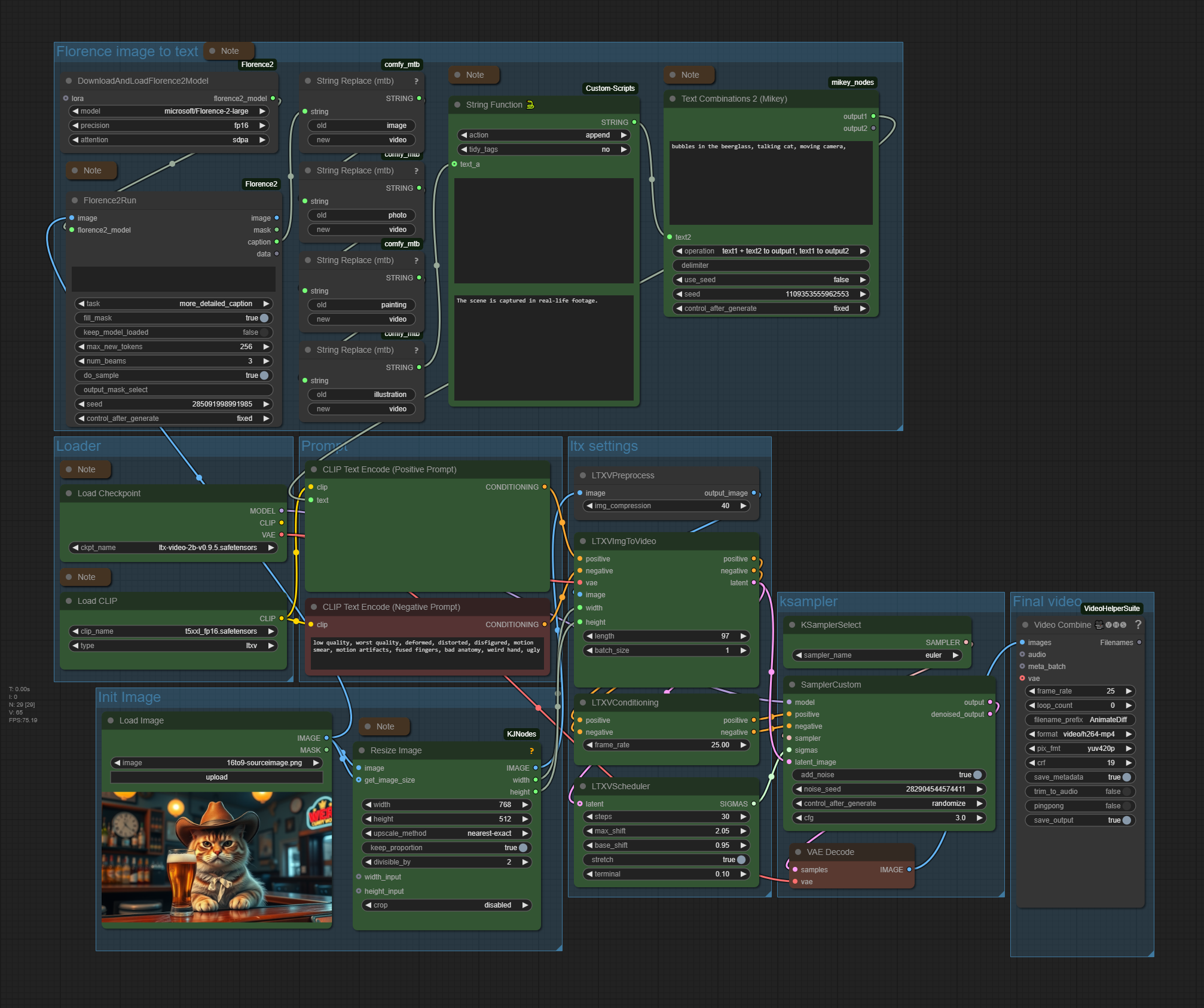Open the ckpt_name checkpoint dropdown
Screen dimensions: 1204x1008
(173, 548)
